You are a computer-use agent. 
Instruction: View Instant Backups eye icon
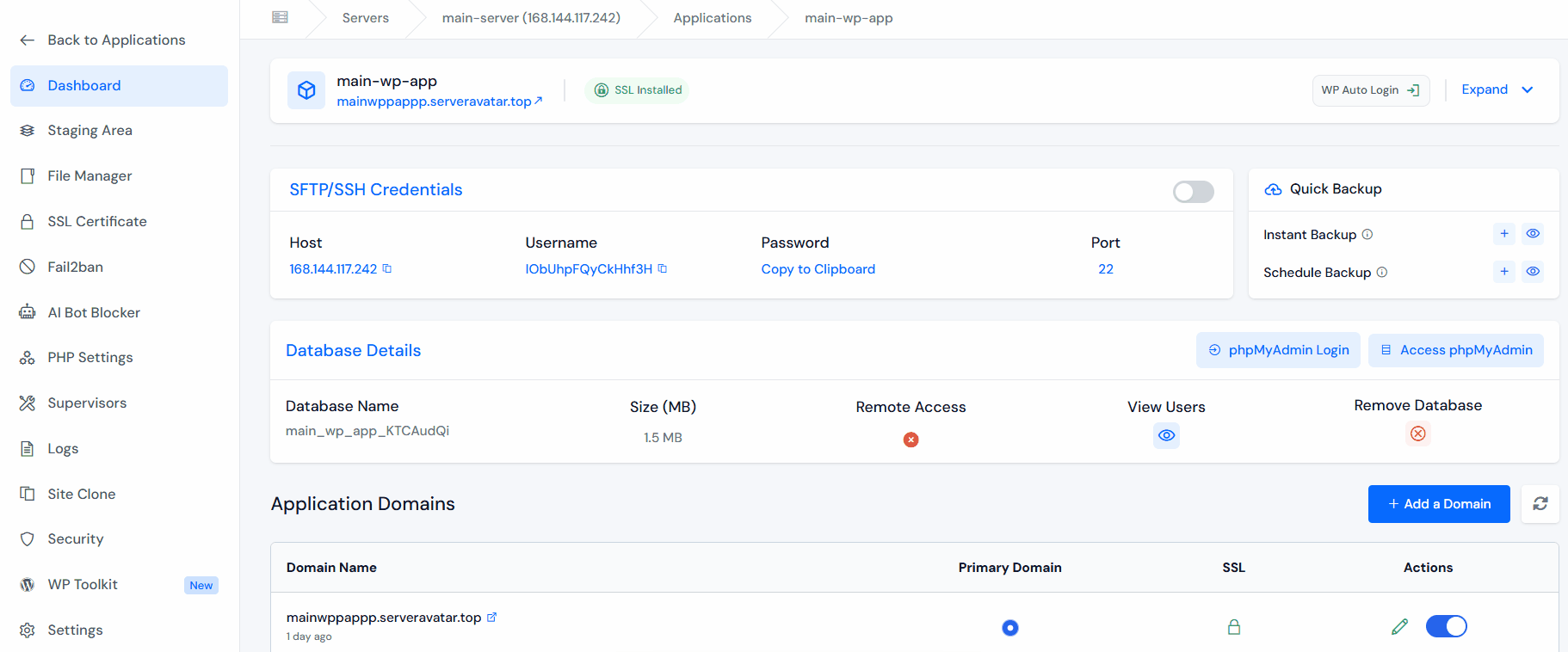1533,233
